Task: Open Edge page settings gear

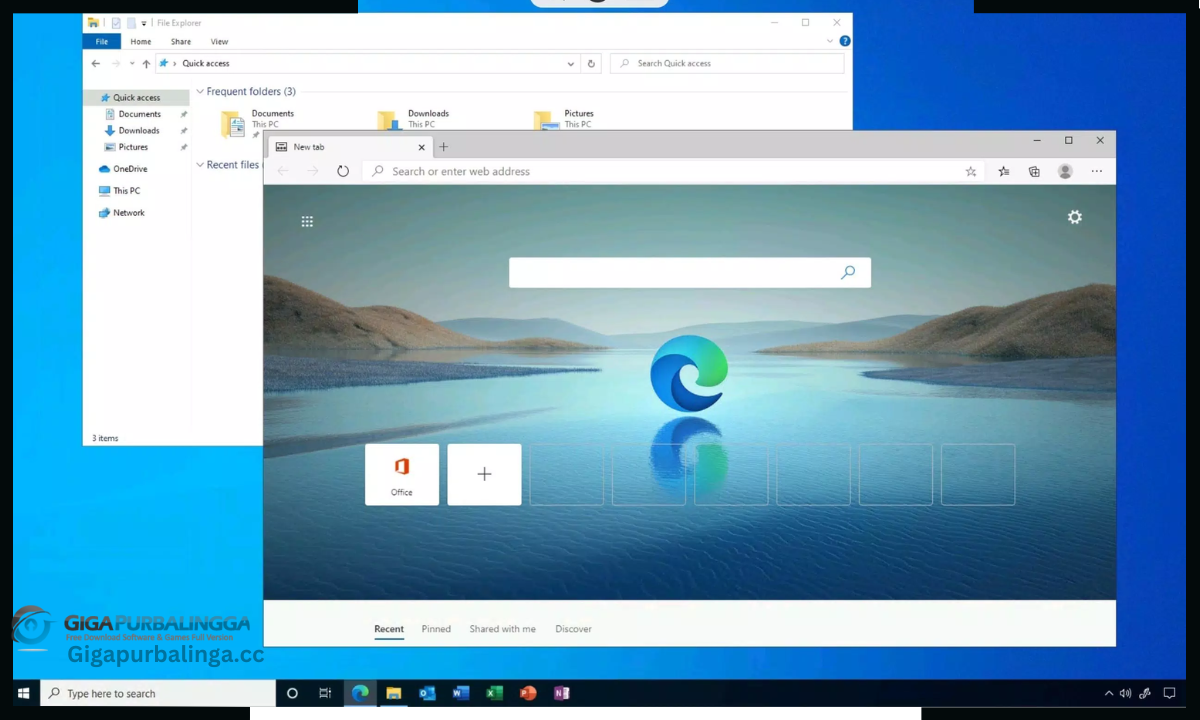Action: (1075, 217)
